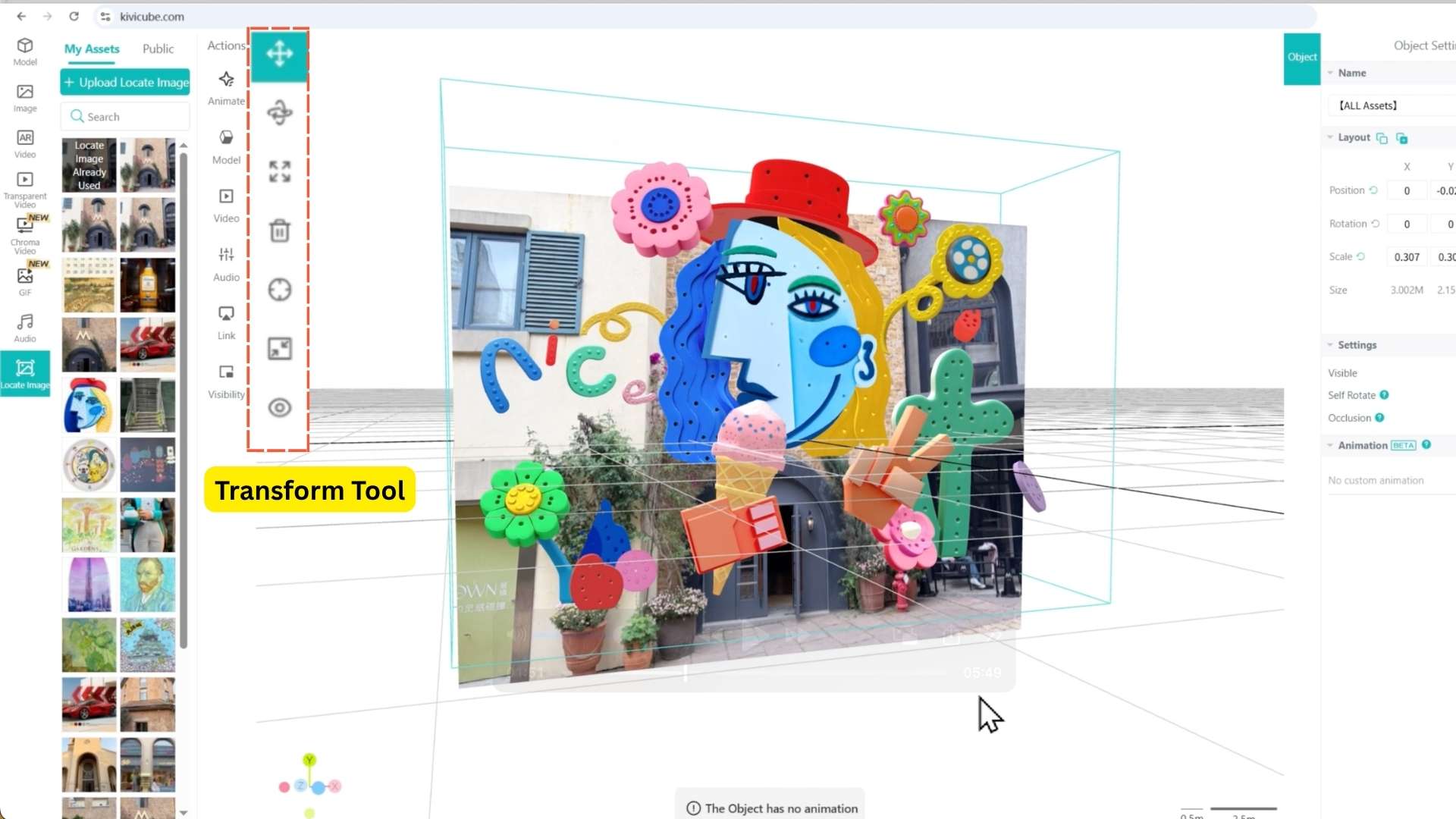Click the browser reload icon

tap(74, 16)
